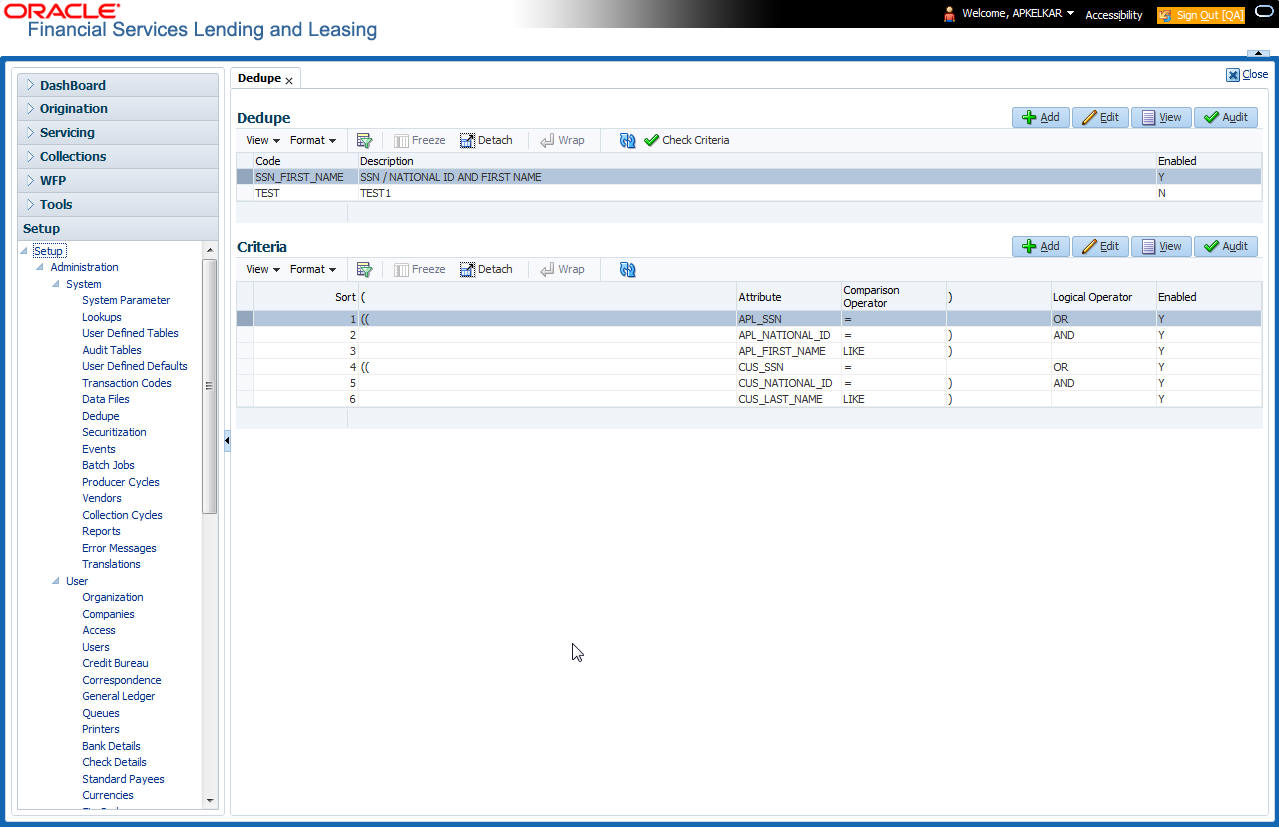Viewport: 1279px width, 828px height.
Task: Open General Ledger in the tree
Action: tap(119, 697)
